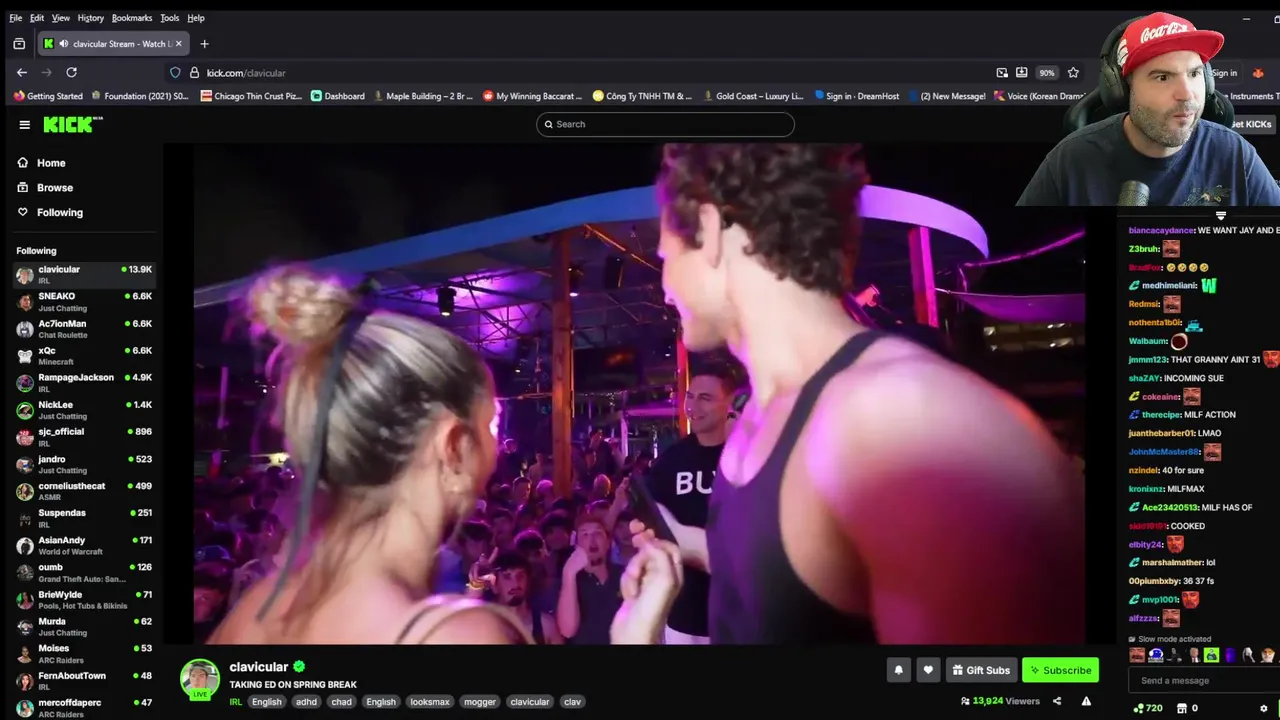
Task: Open the Dashboard bookmark
Action: pyautogui.click(x=338, y=96)
